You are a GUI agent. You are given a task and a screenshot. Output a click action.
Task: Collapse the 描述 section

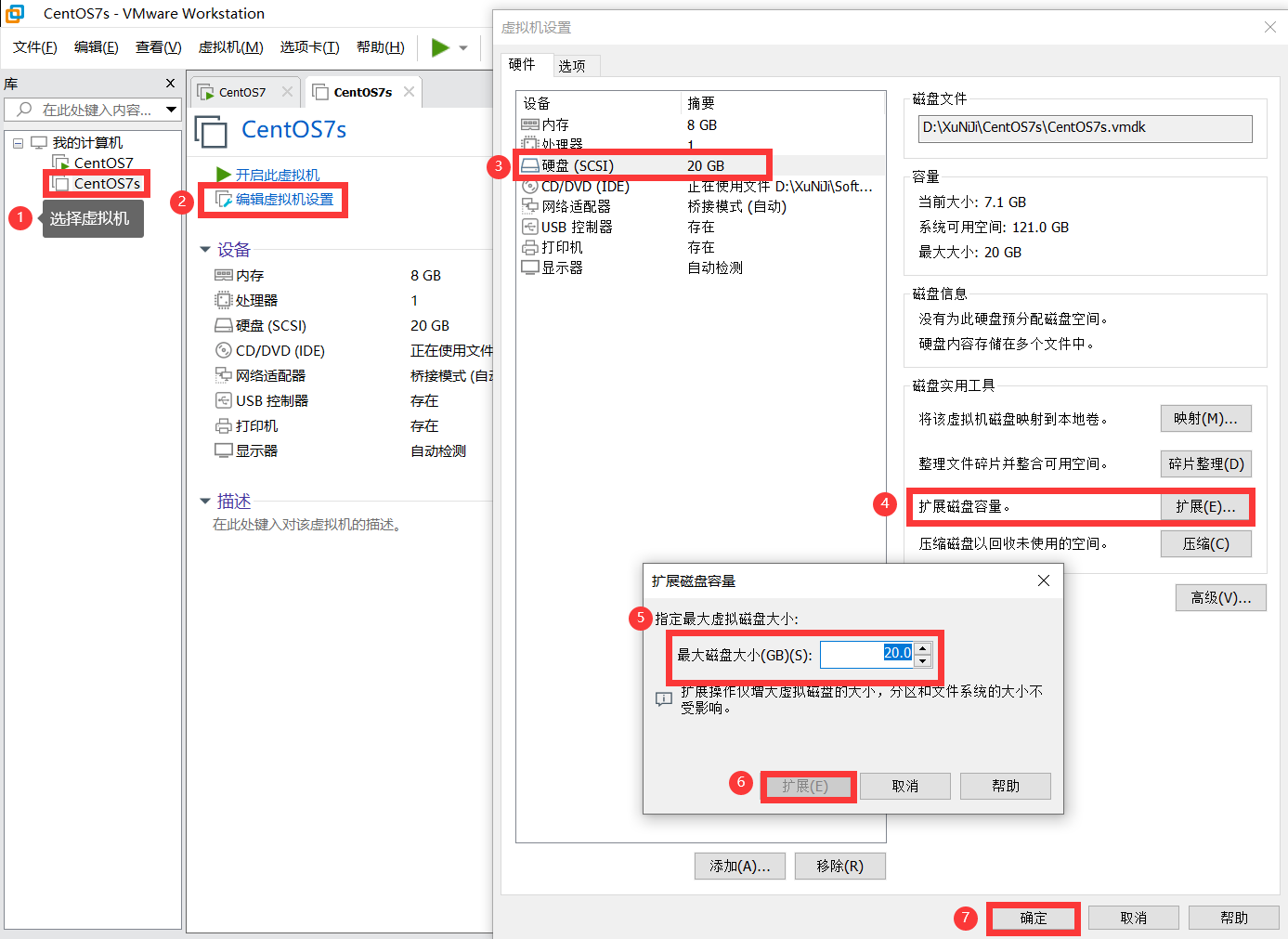(205, 502)
